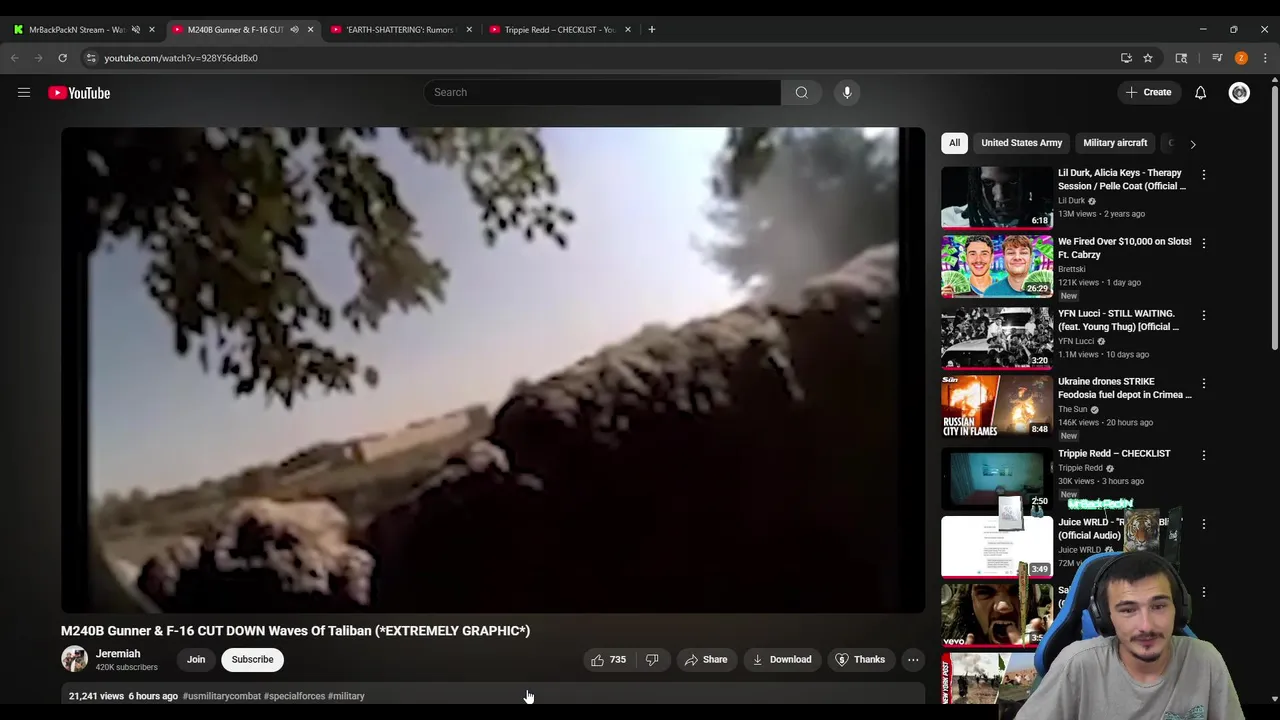Click the 21,241 views text
Image resolution: width=1280 pixels, height=720 pixels.
(96, 696)
